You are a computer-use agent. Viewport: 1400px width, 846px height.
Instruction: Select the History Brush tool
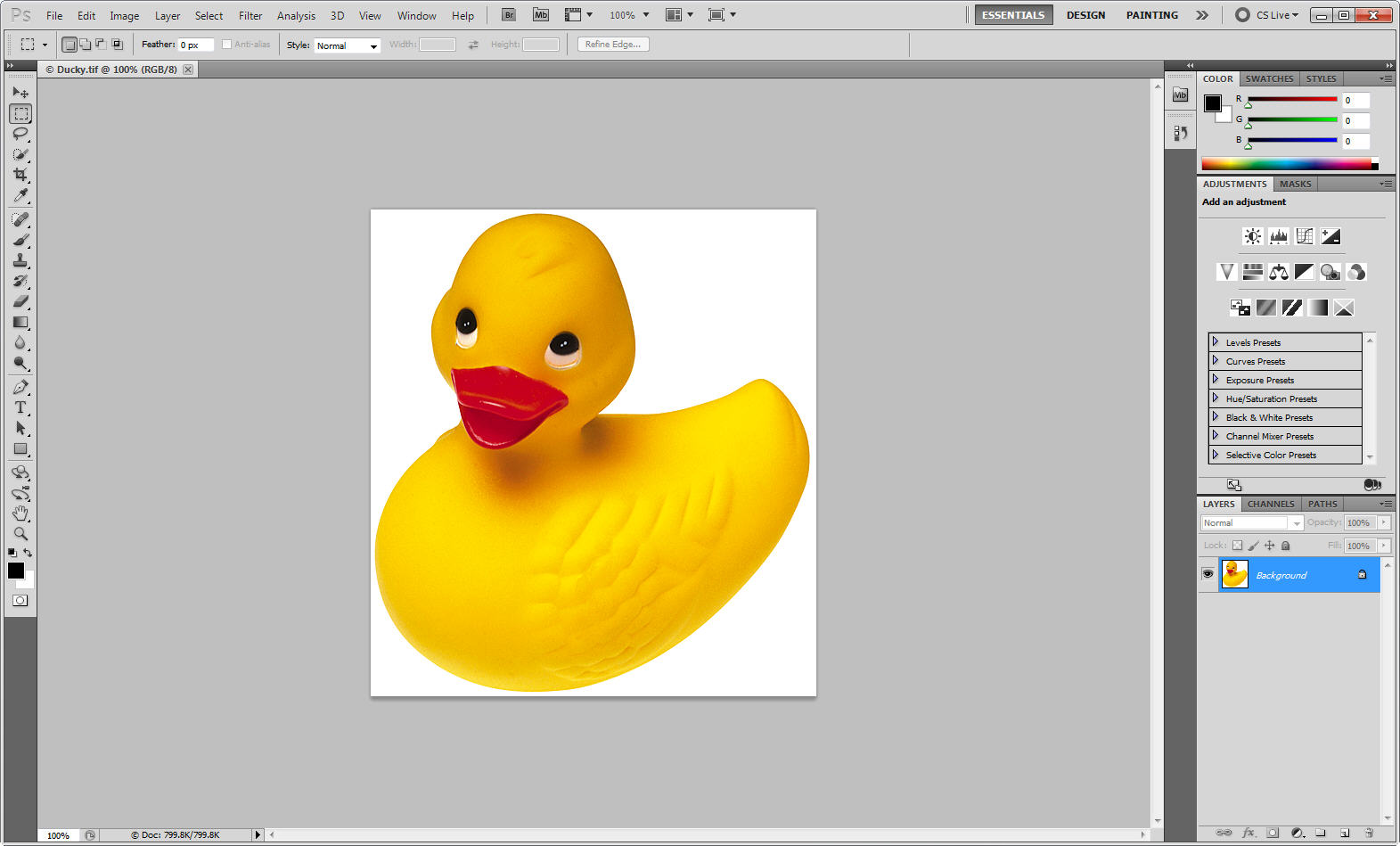point(20,281)
